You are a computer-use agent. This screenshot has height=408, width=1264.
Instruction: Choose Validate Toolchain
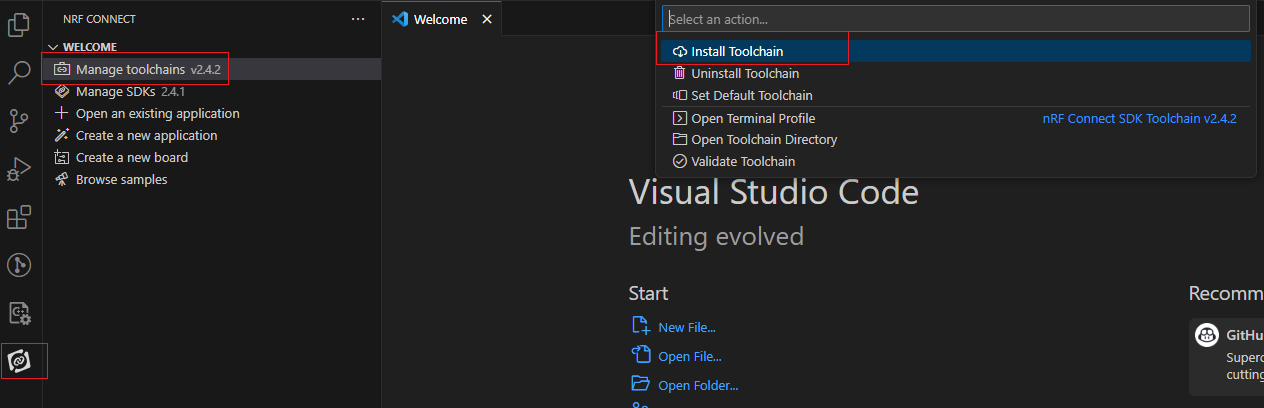(x=956, y=161)
